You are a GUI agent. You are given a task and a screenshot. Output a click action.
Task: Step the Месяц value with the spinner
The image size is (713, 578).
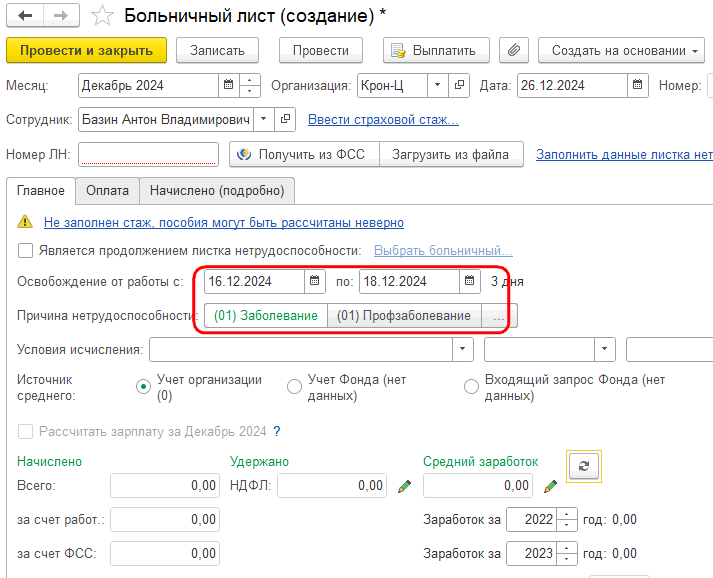coord(249,85)
